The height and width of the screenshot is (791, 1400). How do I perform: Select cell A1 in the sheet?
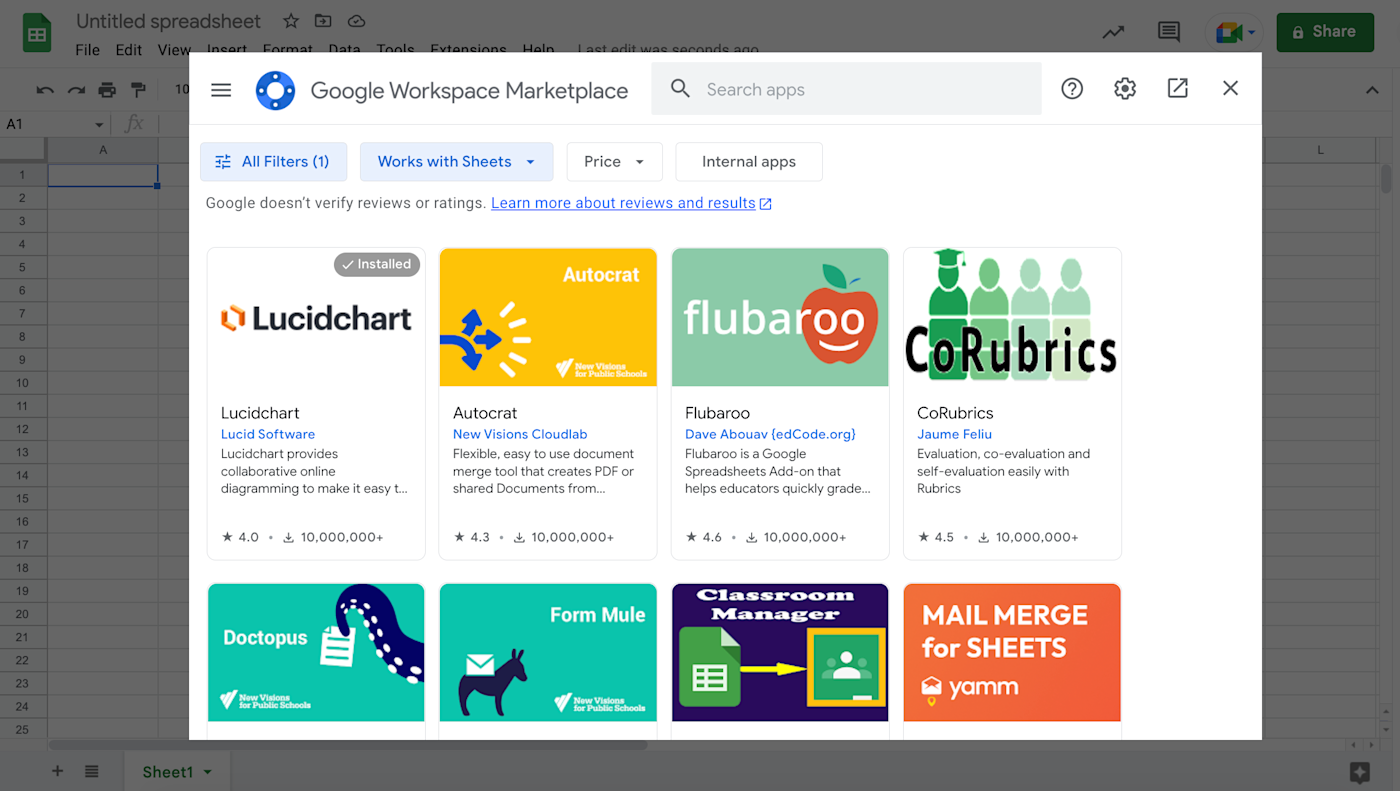pyautogui.click(x=103, y=175)
